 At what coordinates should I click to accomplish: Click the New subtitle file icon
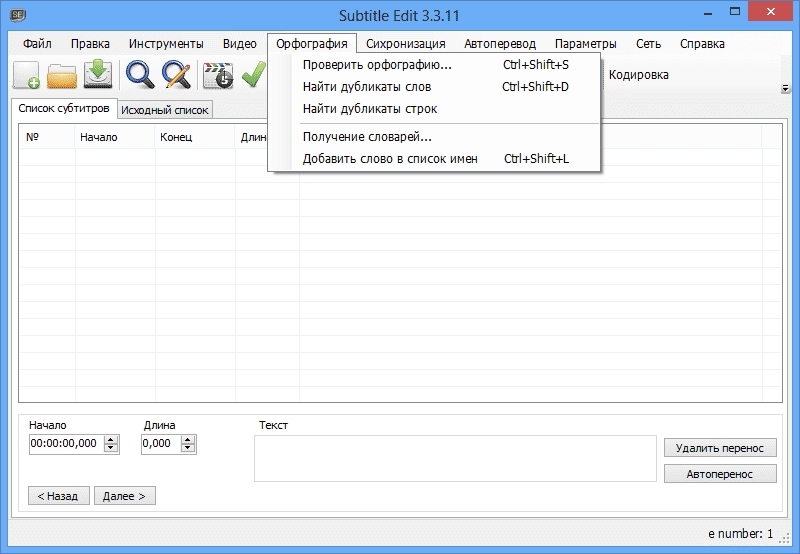(27, 75)
